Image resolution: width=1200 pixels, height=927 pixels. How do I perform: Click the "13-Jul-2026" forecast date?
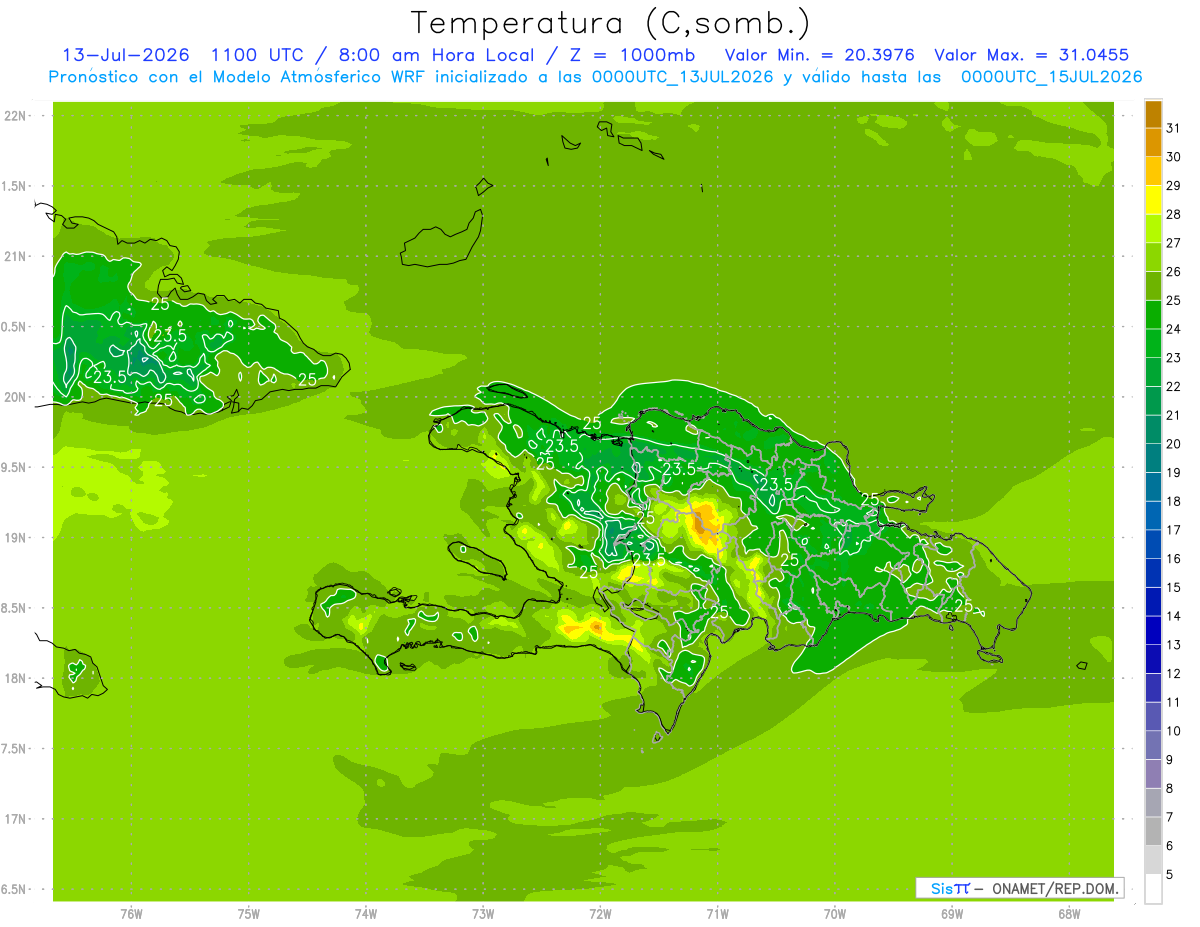coord(128,55)
